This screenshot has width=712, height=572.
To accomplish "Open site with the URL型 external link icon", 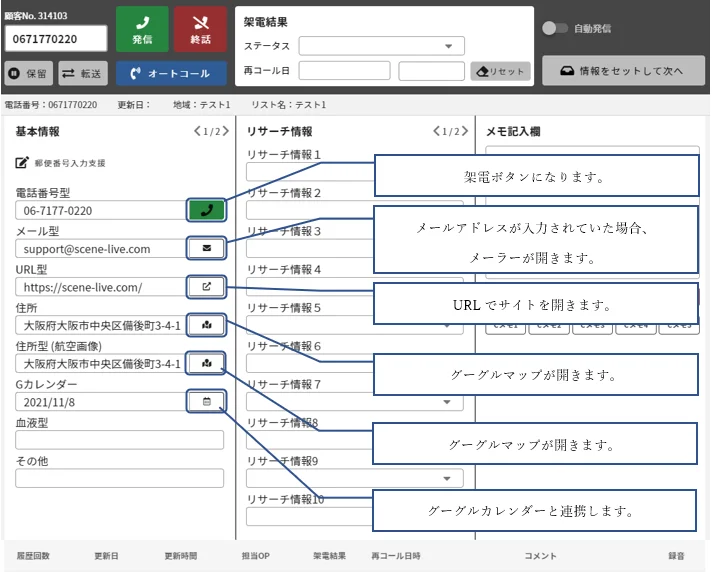I will [206, 286].
